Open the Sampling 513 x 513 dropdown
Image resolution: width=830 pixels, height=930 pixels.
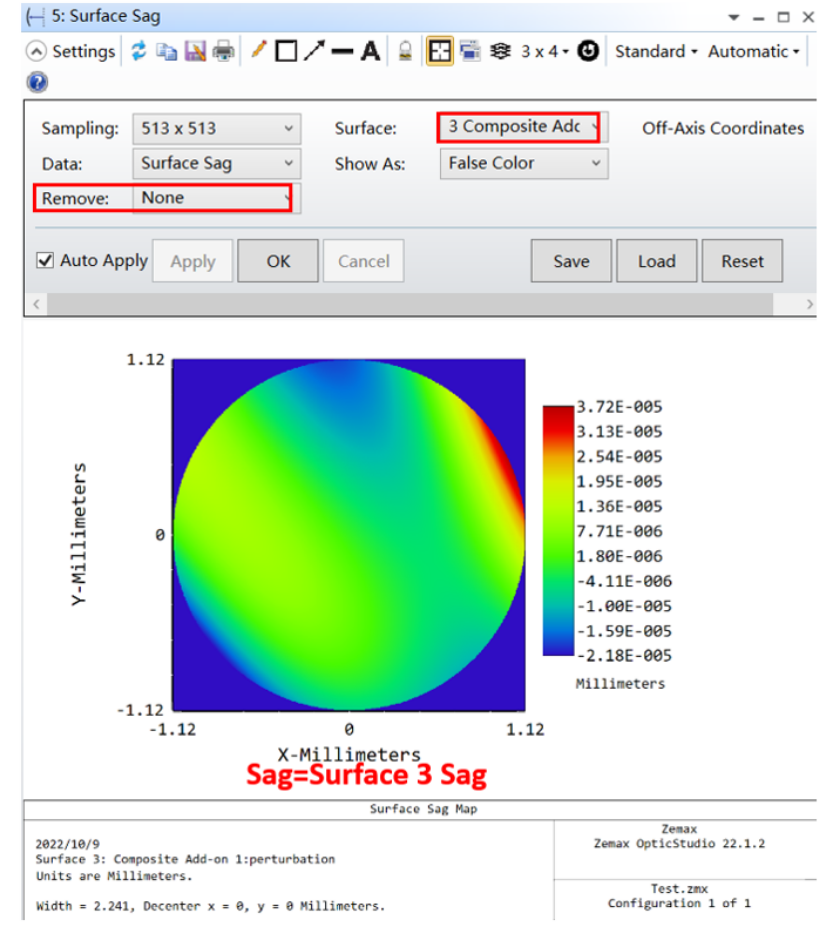click(217, 129)
